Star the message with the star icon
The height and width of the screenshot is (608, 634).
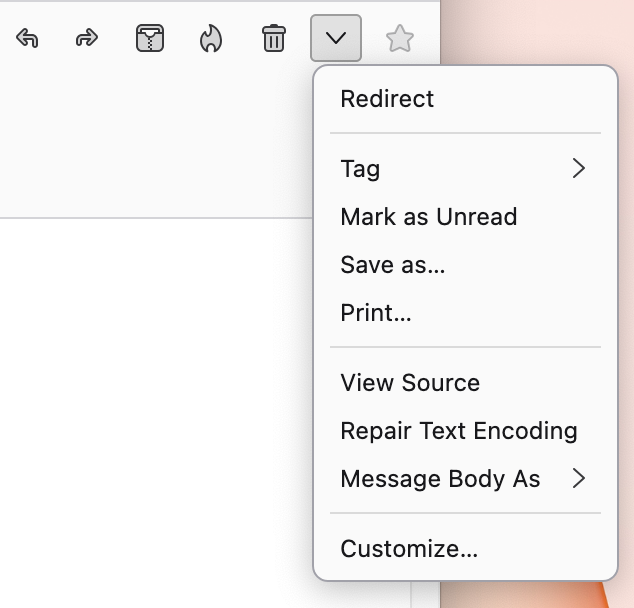click(x=399, y=38)
